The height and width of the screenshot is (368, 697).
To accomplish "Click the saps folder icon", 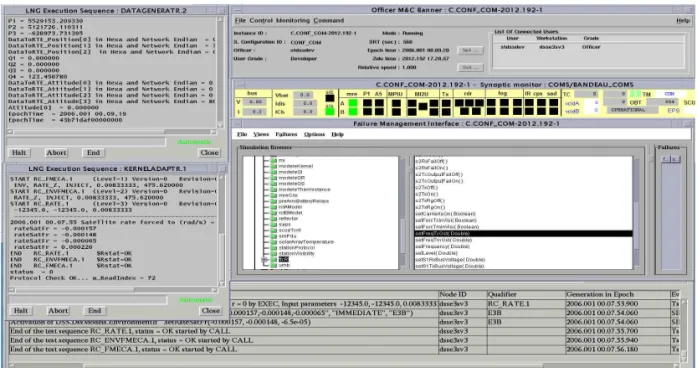I will coord(274,224).
